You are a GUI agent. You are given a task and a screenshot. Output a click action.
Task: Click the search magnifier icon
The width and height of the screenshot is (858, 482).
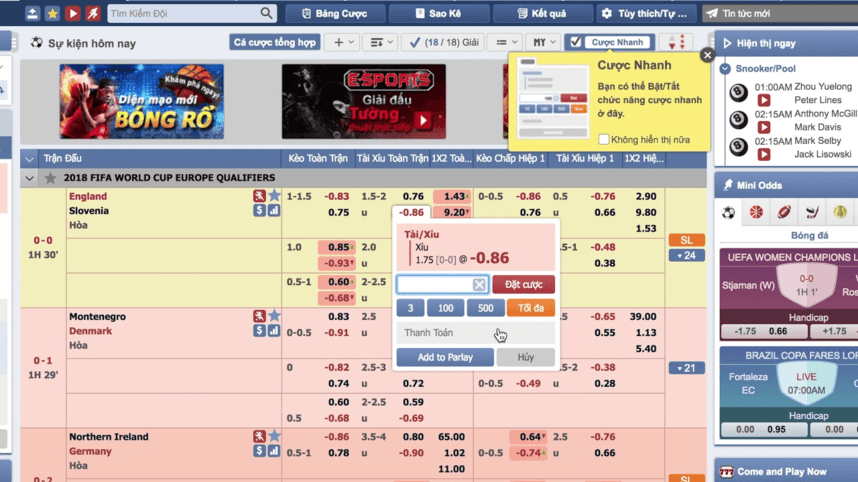266,14
